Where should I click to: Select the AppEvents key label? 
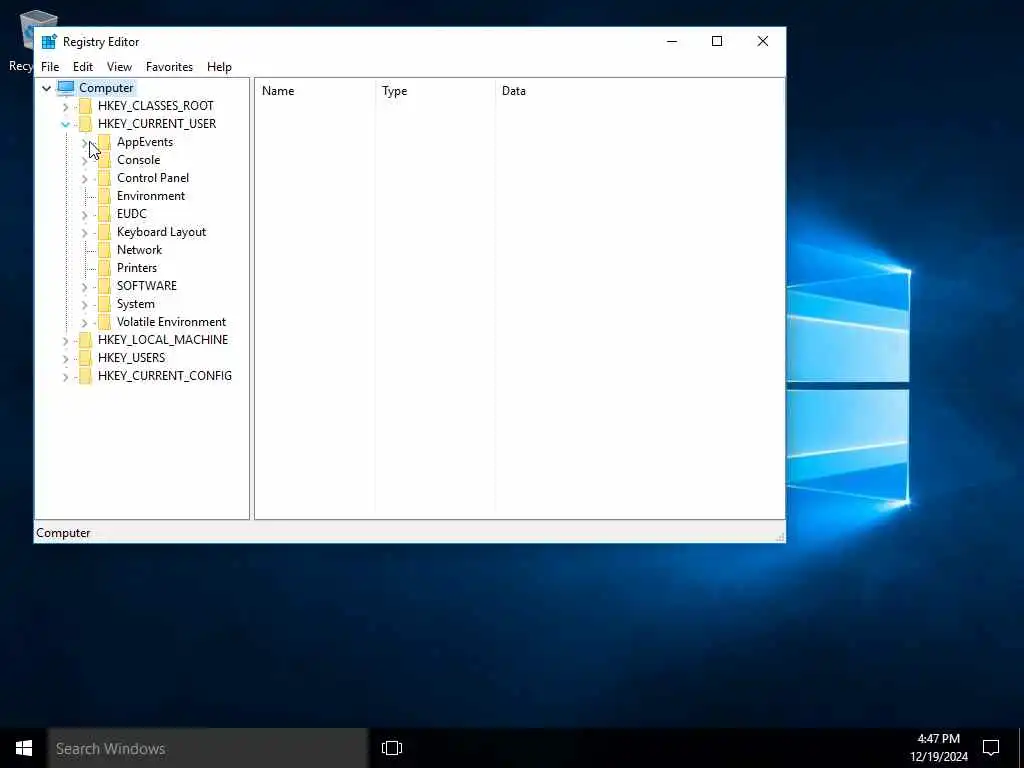[145, 142]
